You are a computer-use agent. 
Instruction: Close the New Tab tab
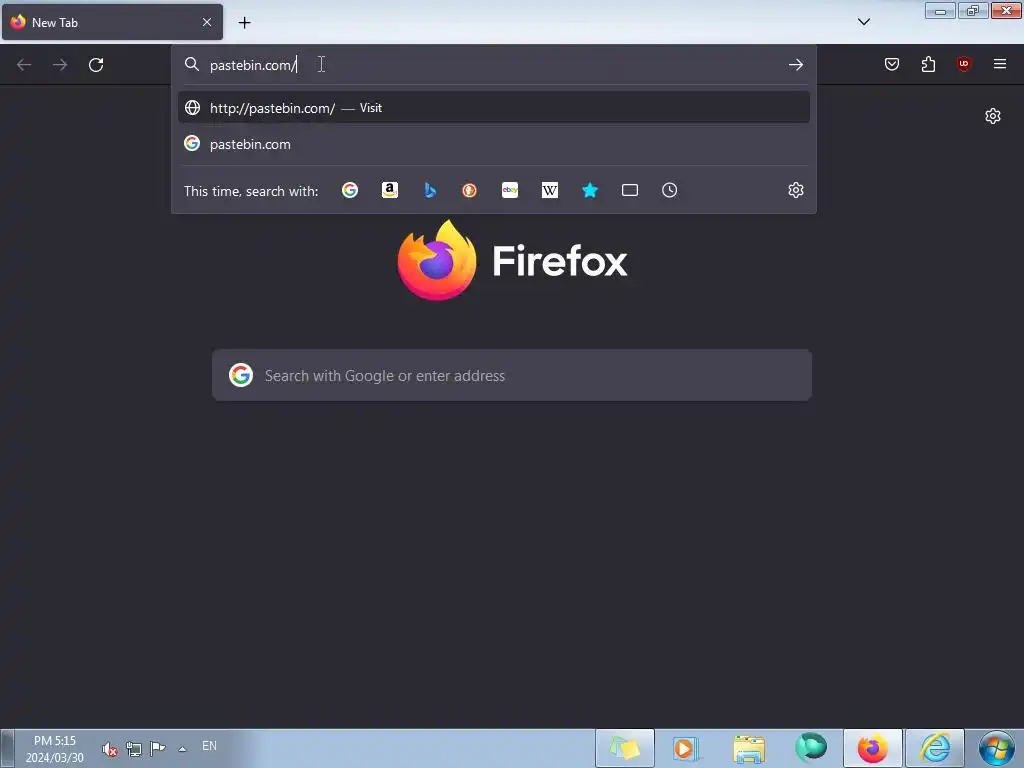[207, 22]
